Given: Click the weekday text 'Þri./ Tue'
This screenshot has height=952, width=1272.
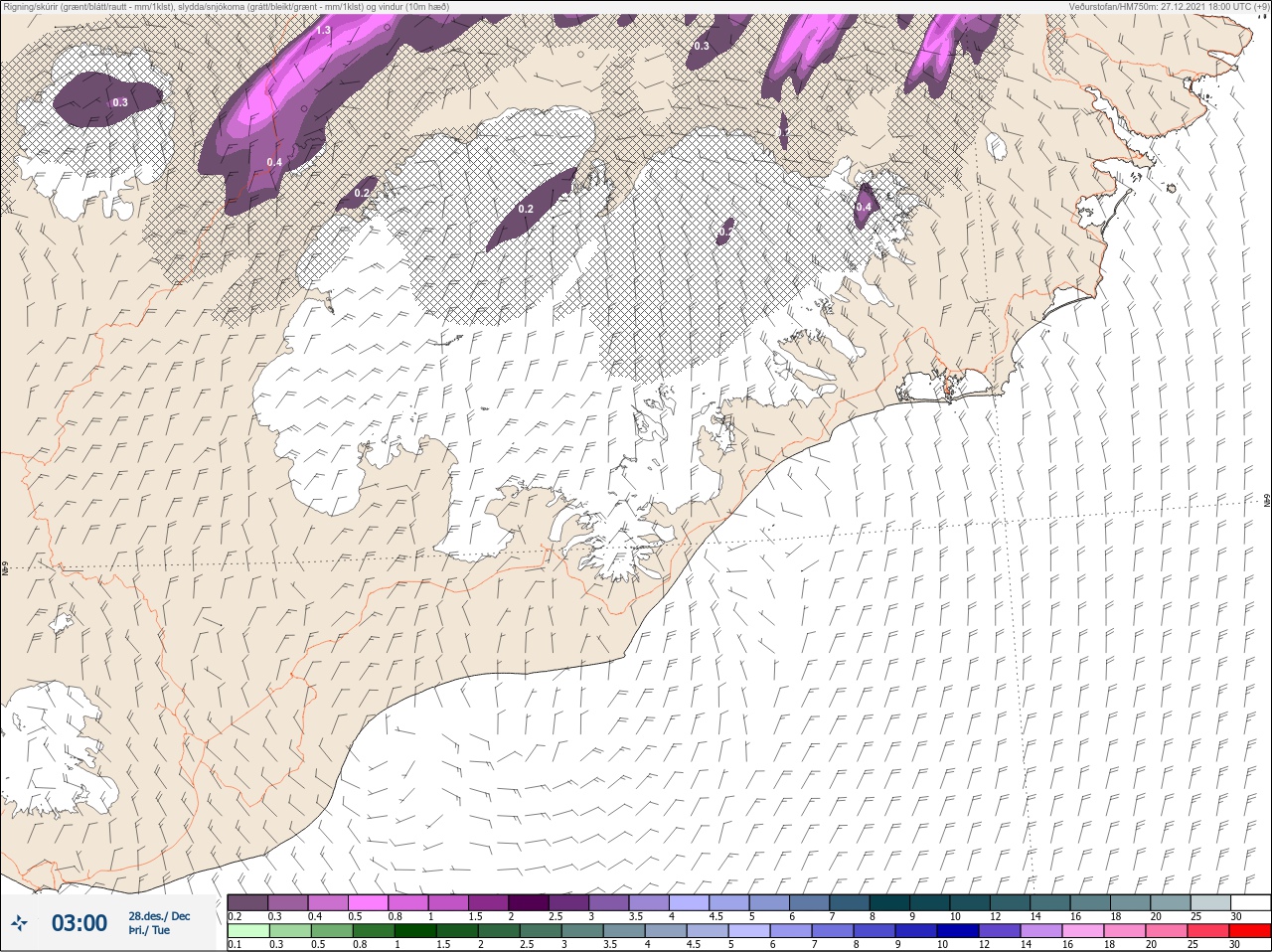Looking at the screenshot, I should click(149, 931).
